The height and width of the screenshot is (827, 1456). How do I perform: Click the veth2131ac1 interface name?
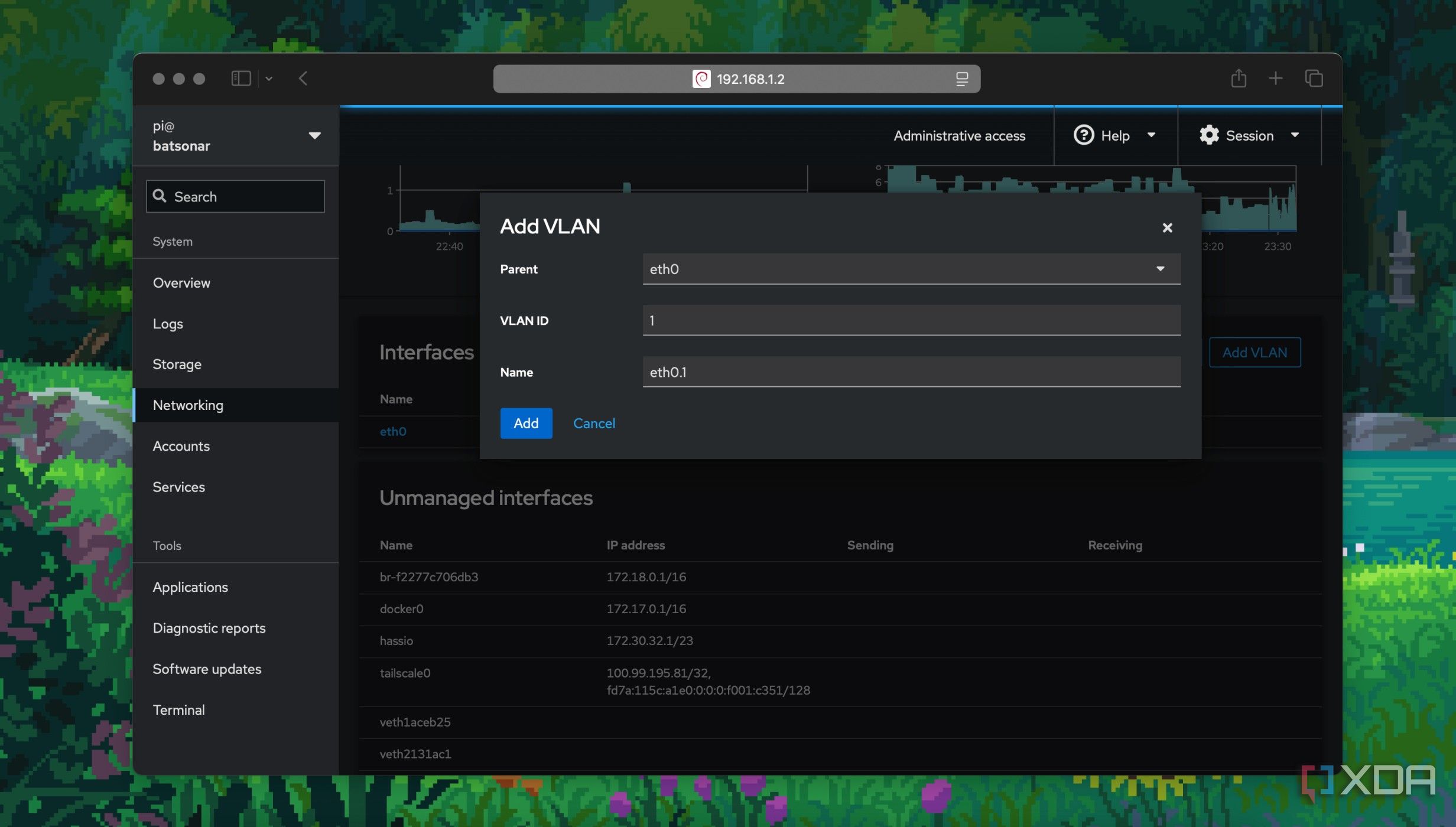click(415, 754)
